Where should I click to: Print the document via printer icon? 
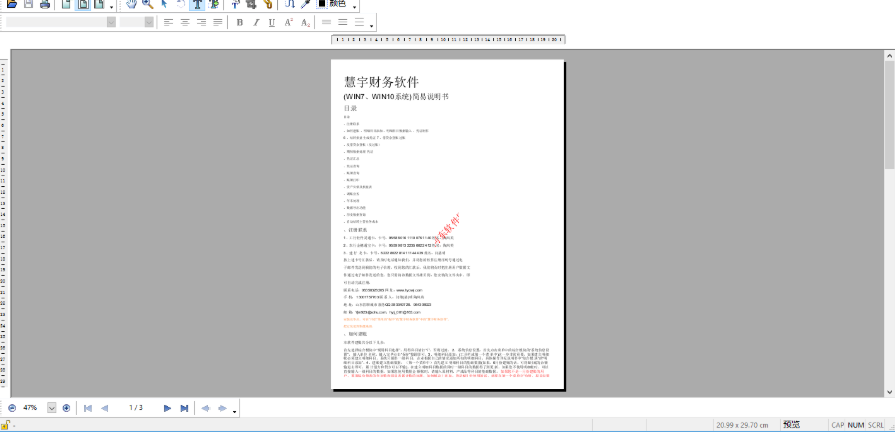pyautogui.click(x=45, y=4)
